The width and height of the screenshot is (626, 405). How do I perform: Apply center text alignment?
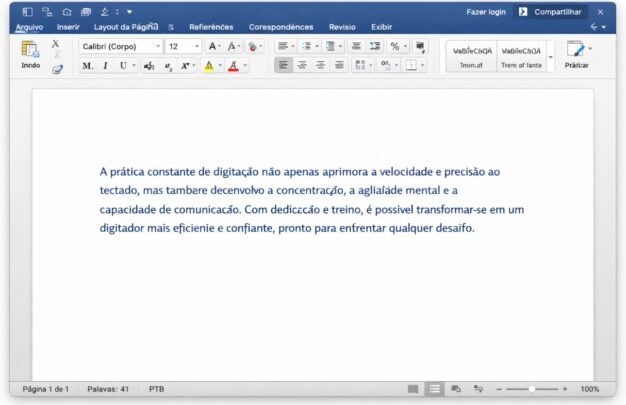coord(301,65)
